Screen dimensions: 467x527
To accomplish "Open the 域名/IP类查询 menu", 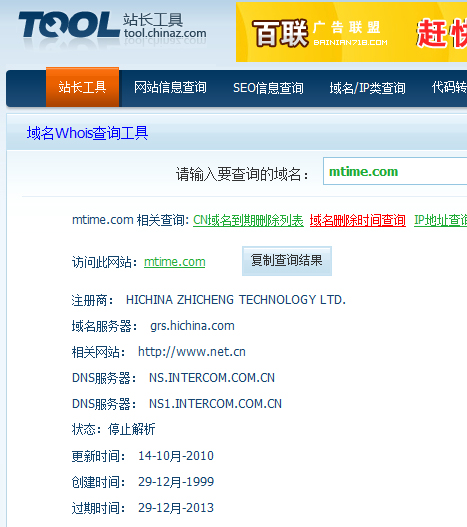I will pyautogui.click(x=367, y=88).
